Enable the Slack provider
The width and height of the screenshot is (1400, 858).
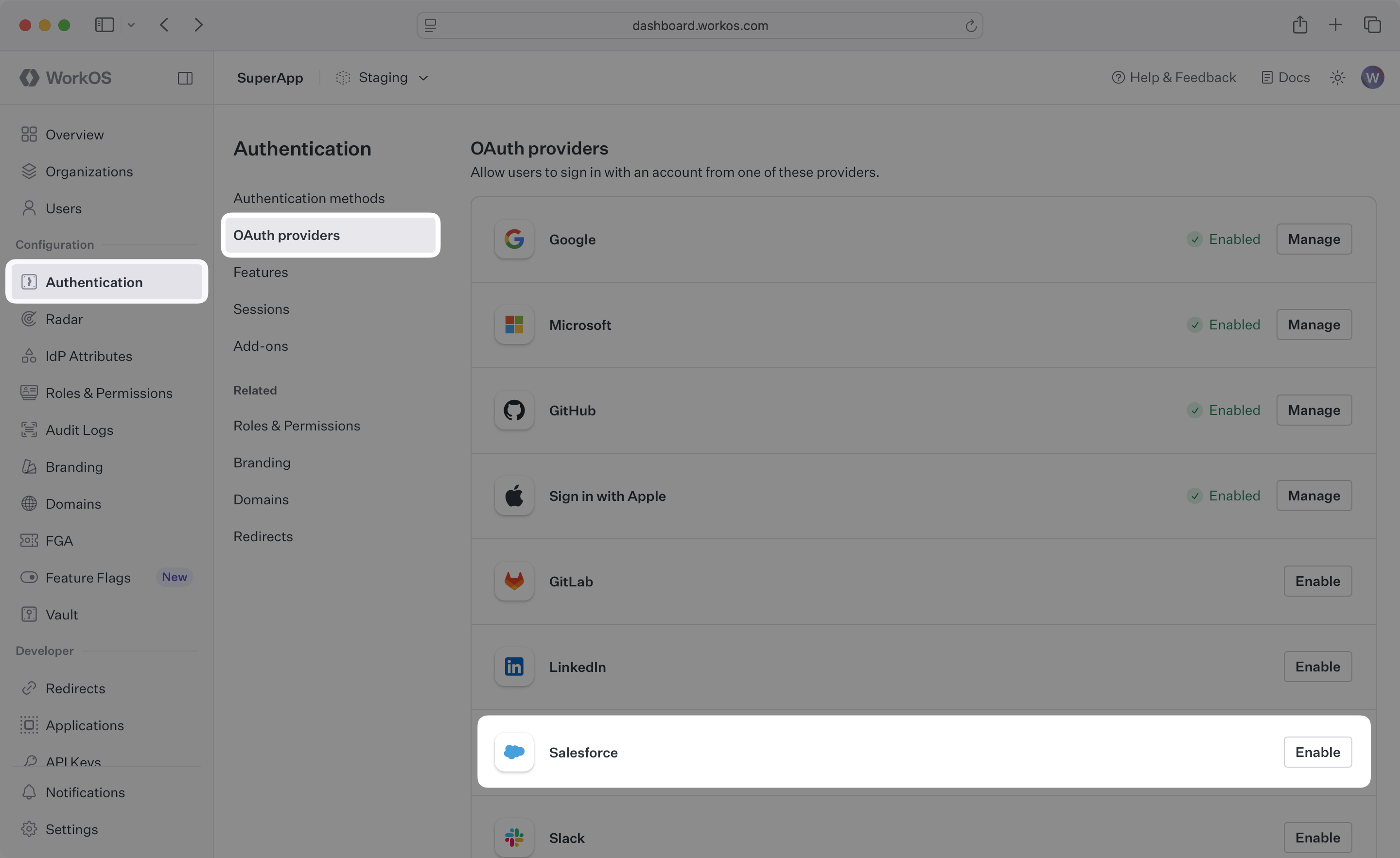coord(1317,837)
